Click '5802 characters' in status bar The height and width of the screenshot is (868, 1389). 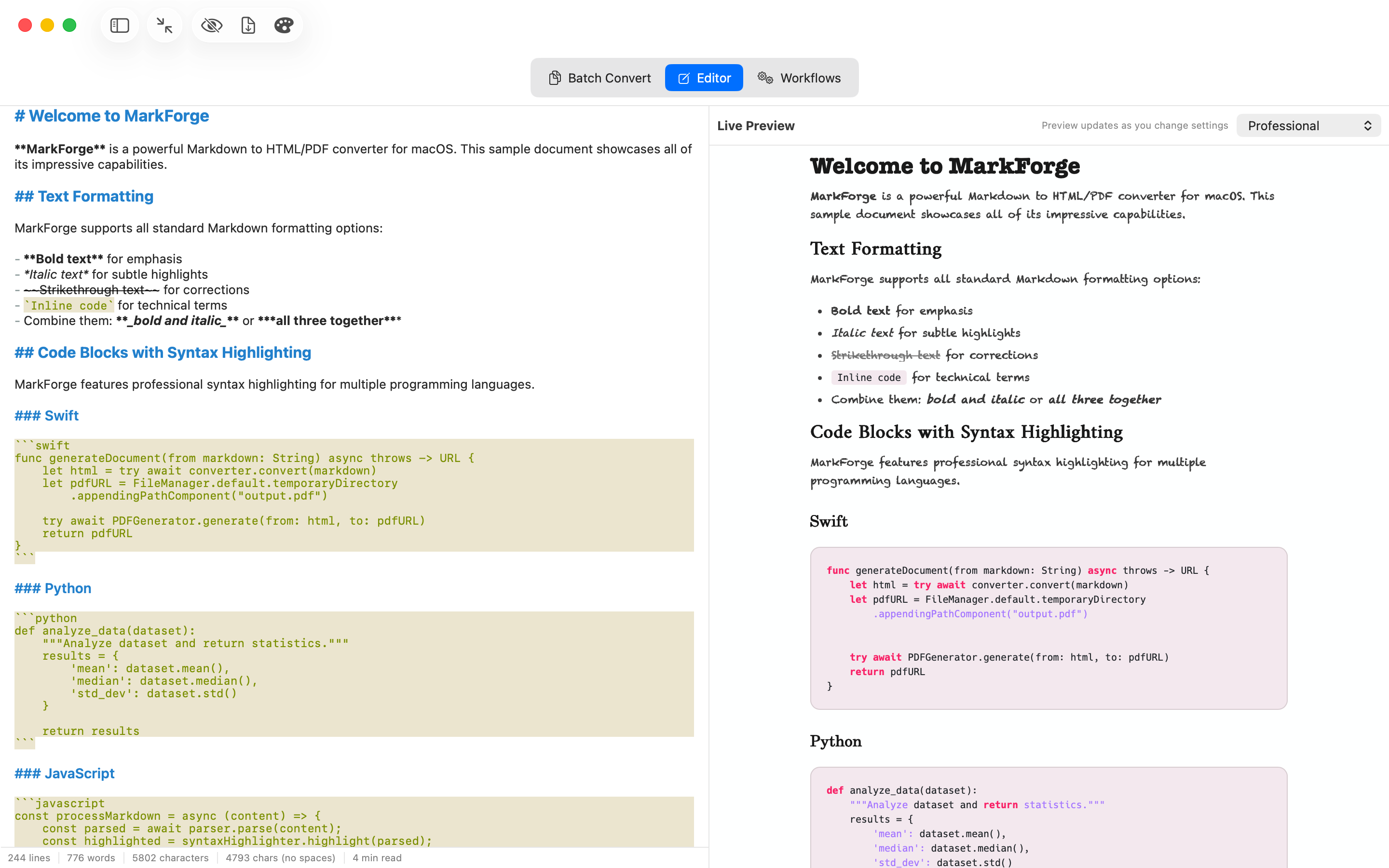pos(170,858)
